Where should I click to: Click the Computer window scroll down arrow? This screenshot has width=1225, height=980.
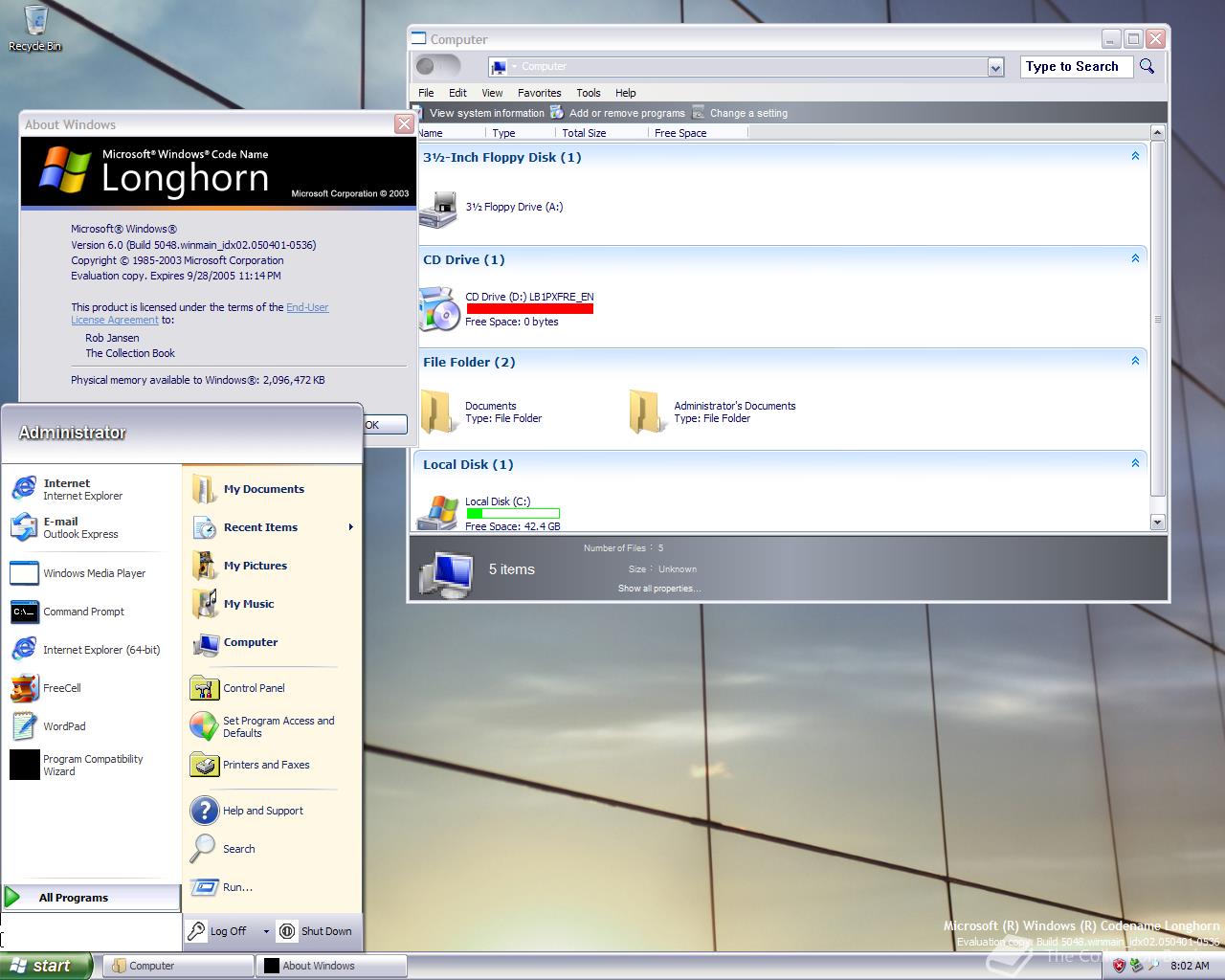point(1157,523)
